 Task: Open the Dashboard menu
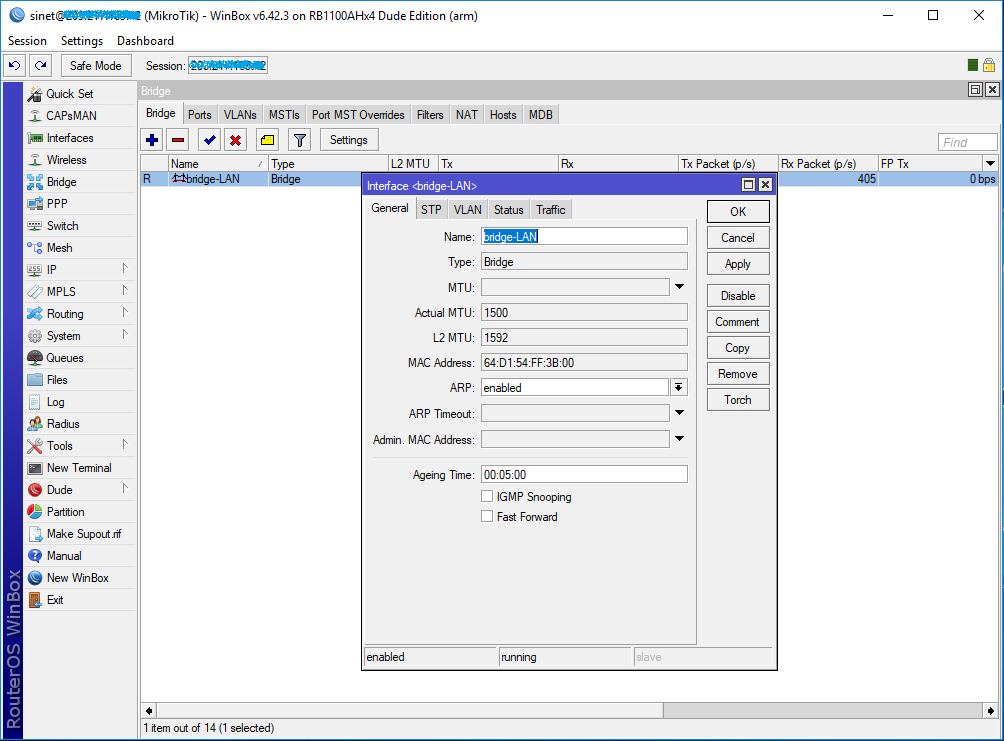[x=145, y=41]
